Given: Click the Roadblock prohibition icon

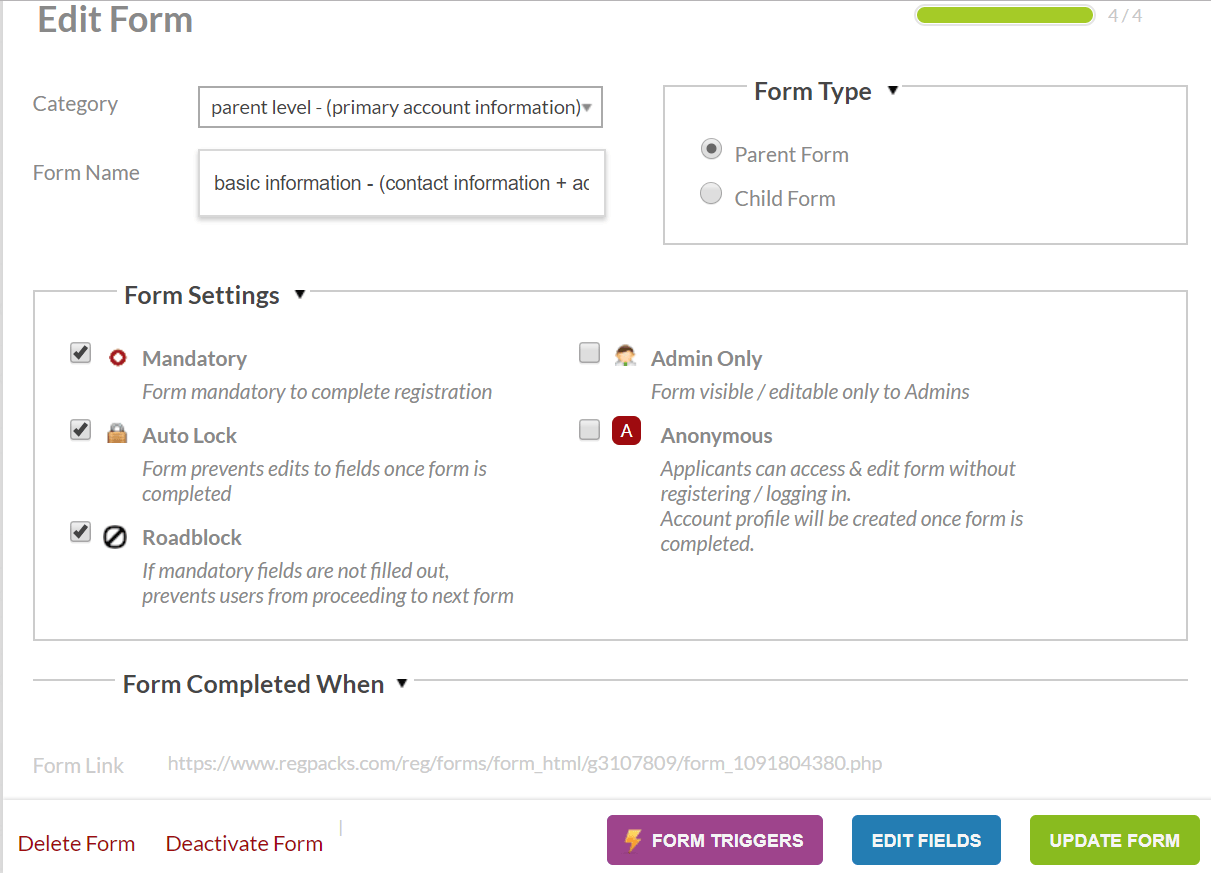Looking at the screenshot, I should click(x=115, y=537).
